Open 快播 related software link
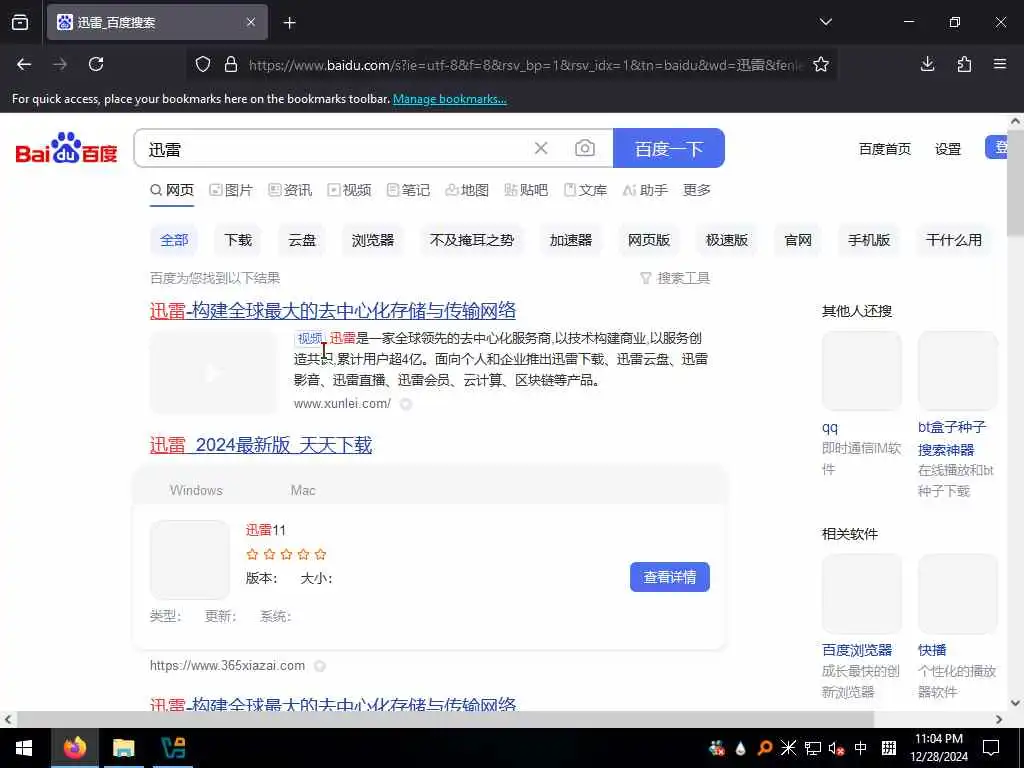 click(x=932, y=650)
